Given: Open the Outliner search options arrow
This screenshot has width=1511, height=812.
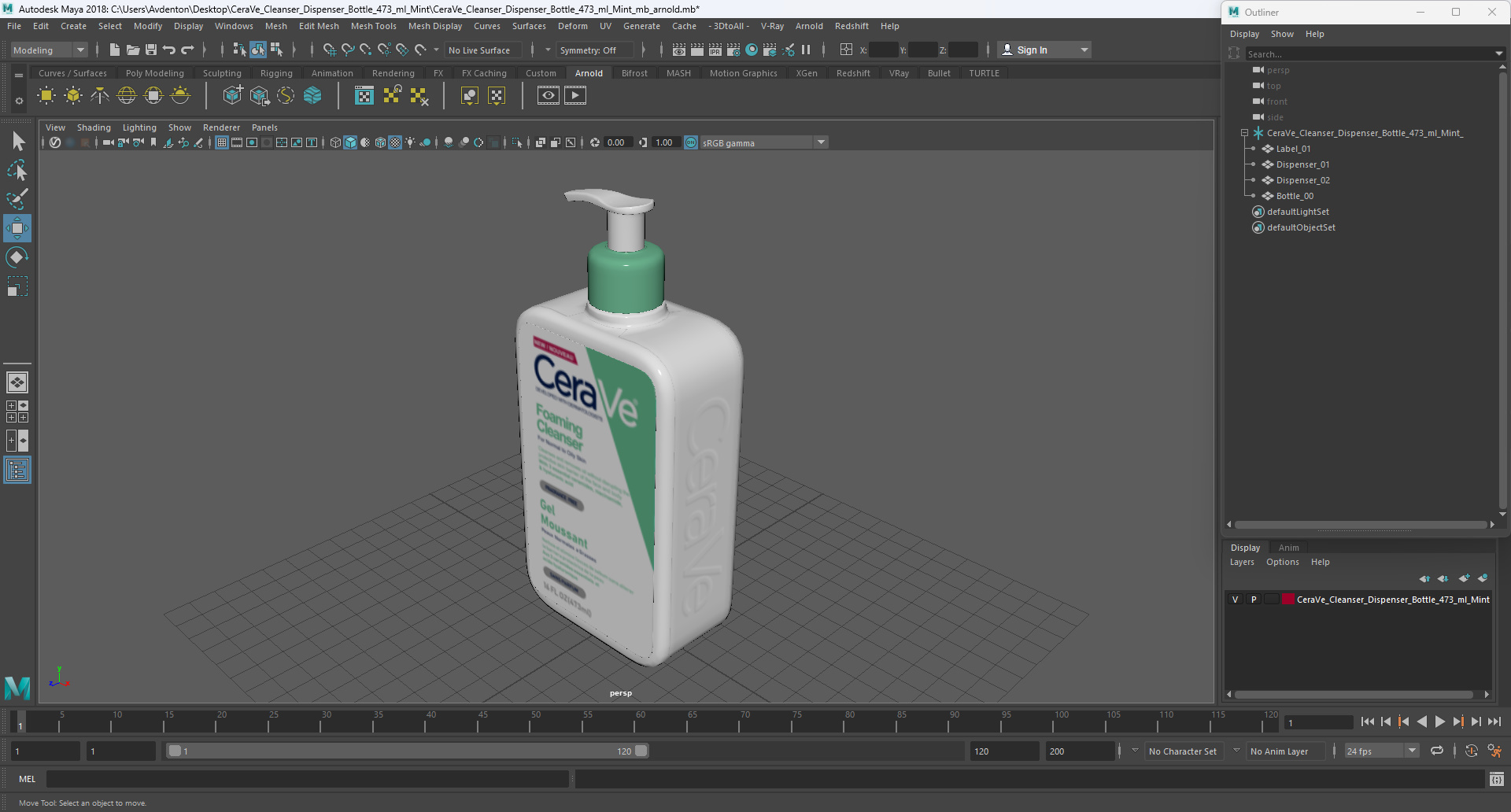Looking at the screenshot, I should tap(1498, 54).
